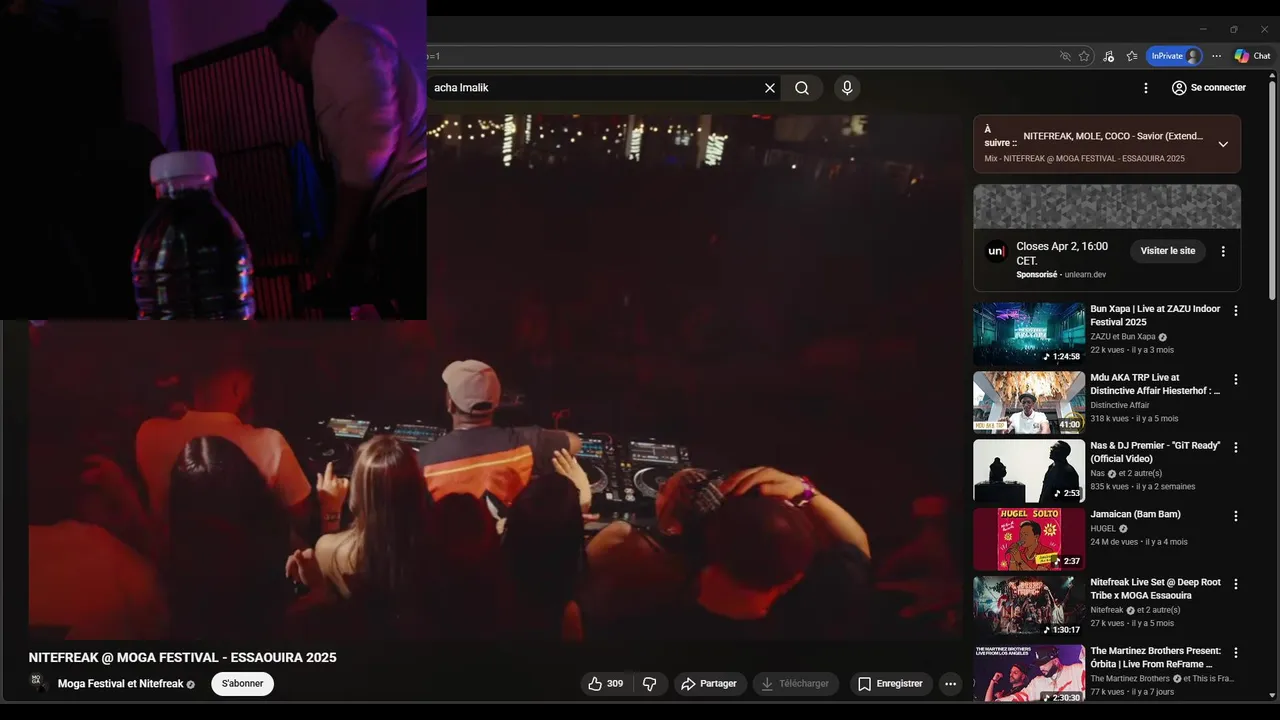The image size is (1280, 720).
Task: Open the sponsored ad options menu
Action: (1222, 251)
